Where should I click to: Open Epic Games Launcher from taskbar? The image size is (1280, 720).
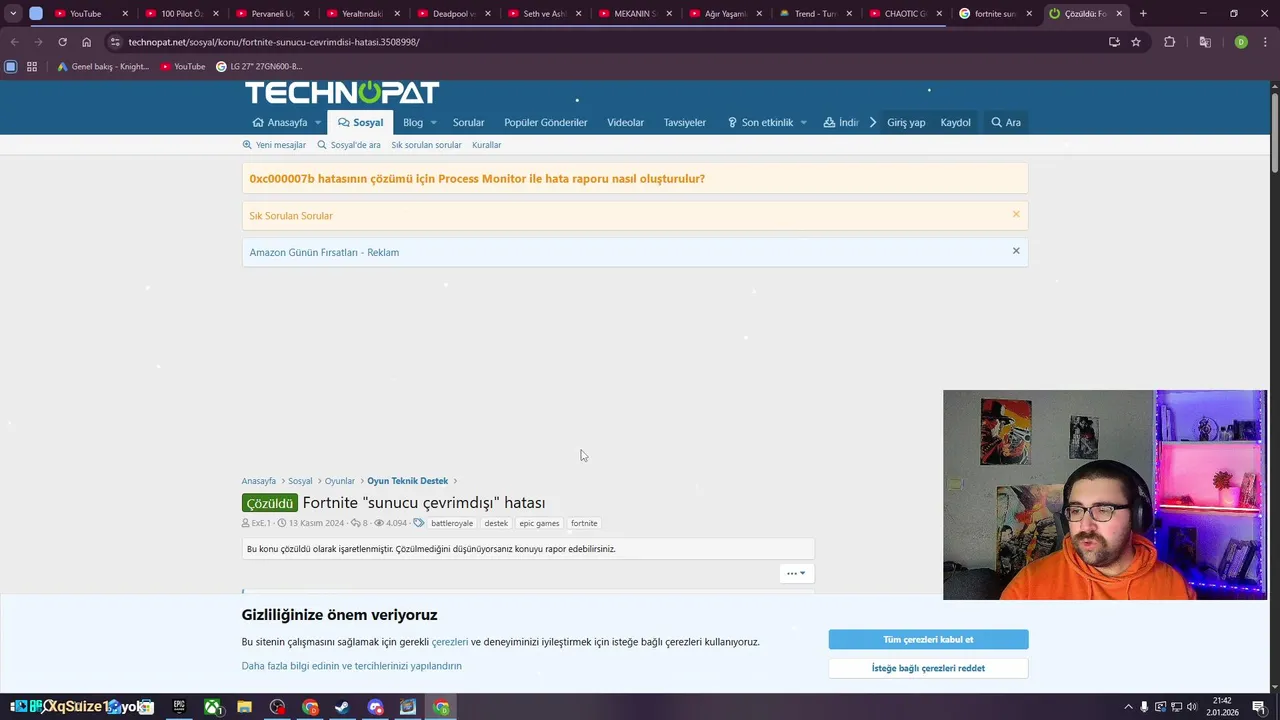coord(179,707)
